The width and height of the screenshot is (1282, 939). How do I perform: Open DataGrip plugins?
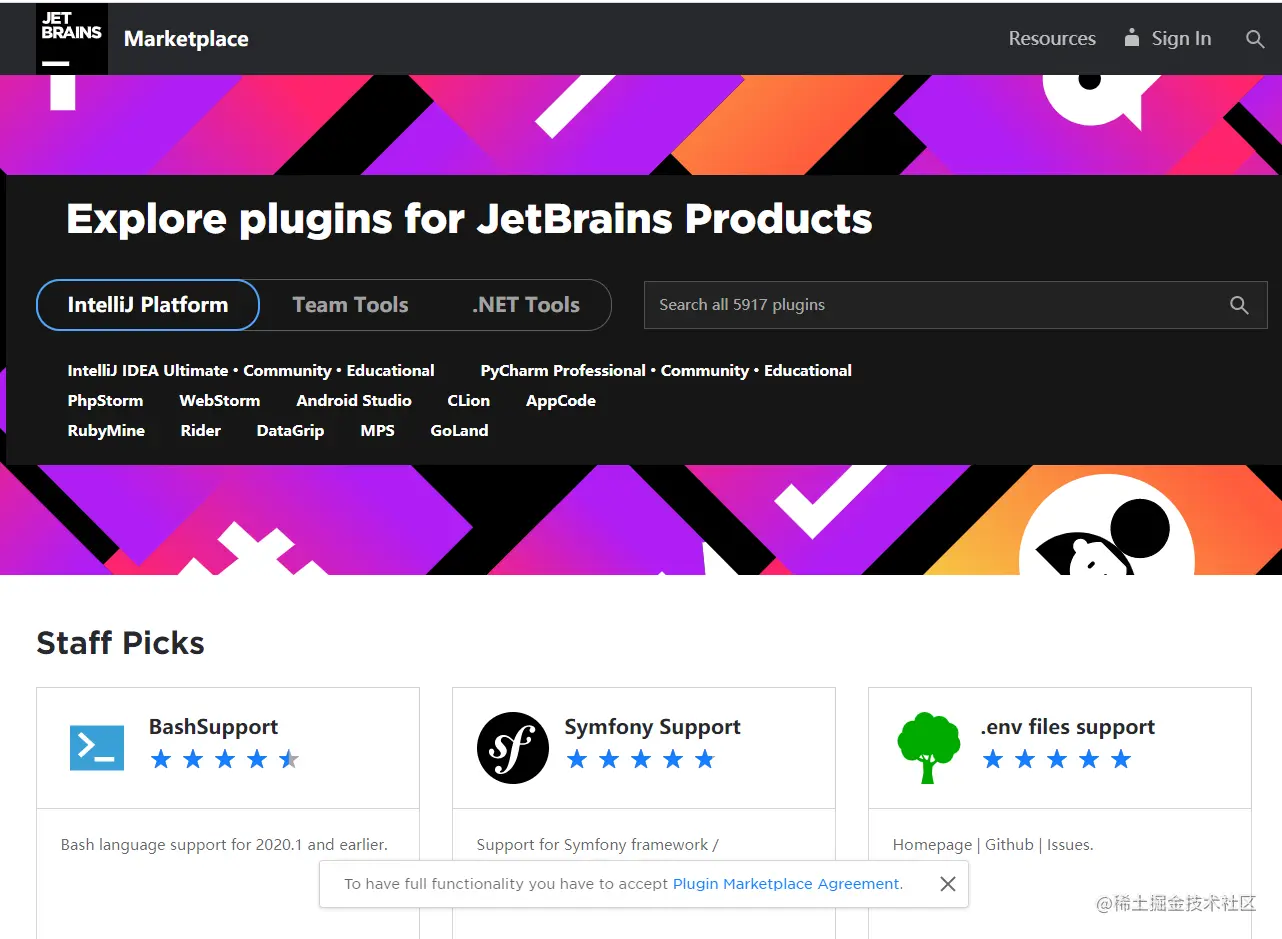[290, 430]
